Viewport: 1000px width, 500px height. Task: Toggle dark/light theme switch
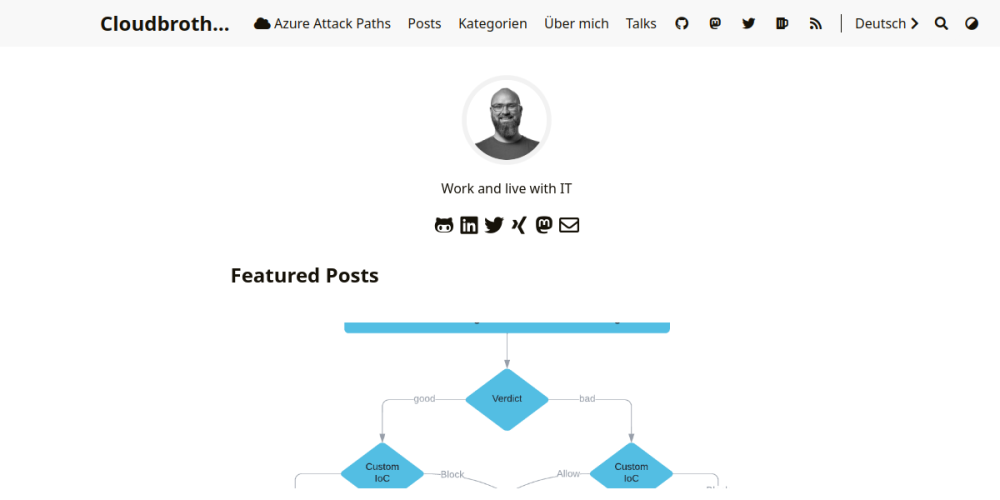tap(972, 24)
